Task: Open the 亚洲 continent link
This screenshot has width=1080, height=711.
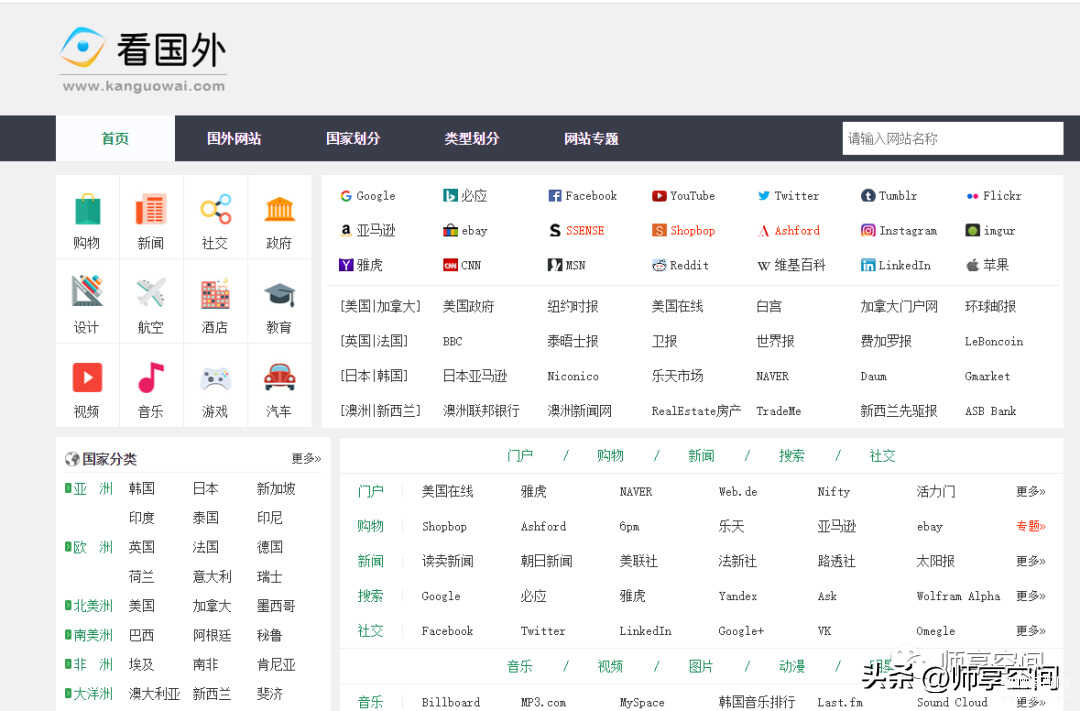Action: [93, 488]
